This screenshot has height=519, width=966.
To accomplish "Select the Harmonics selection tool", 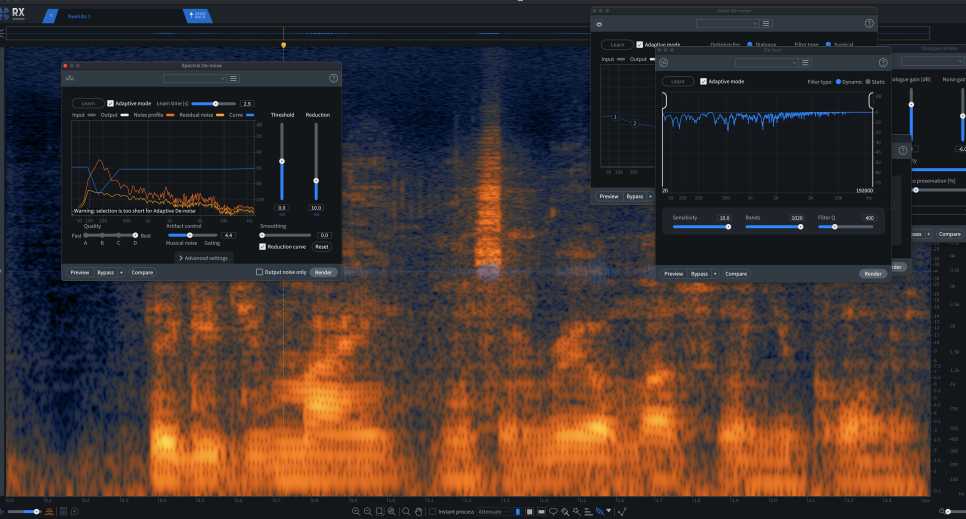I will pyautogui.click(x=588, y=512).
